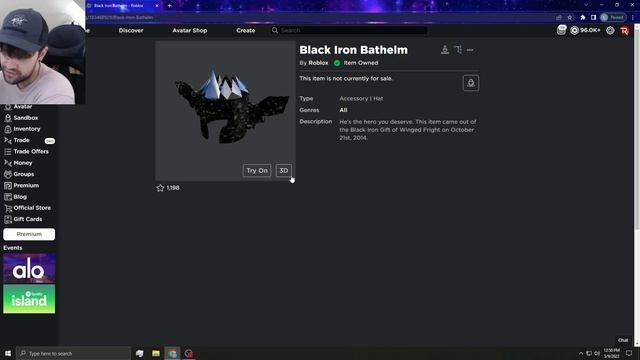Open the Roblox creator link
The height and width of the screenshot is (360, 640).
click(x=318, y=63)
